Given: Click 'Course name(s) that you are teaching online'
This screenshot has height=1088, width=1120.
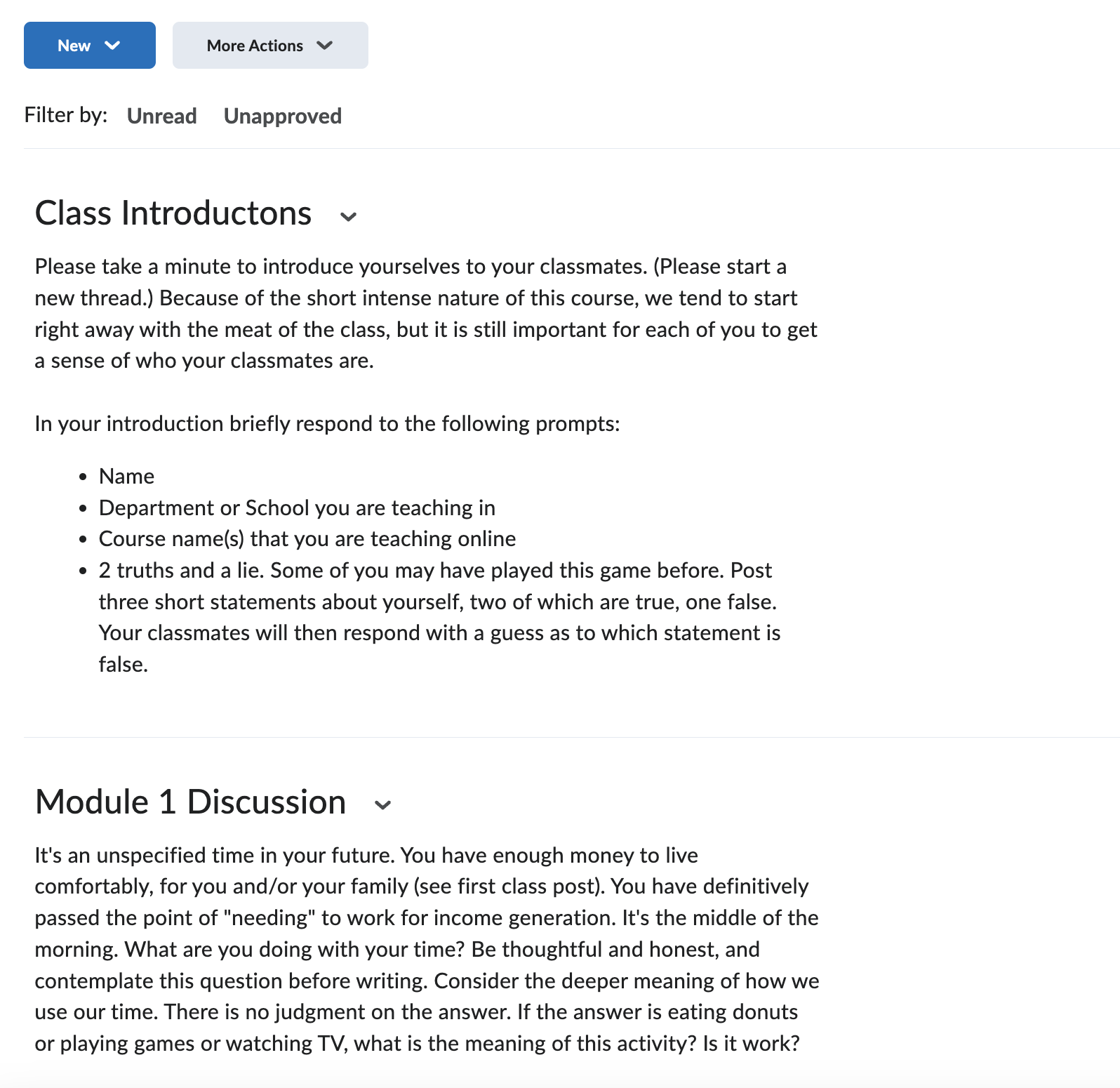Looking at the screenshot, I should pos(307,538).
